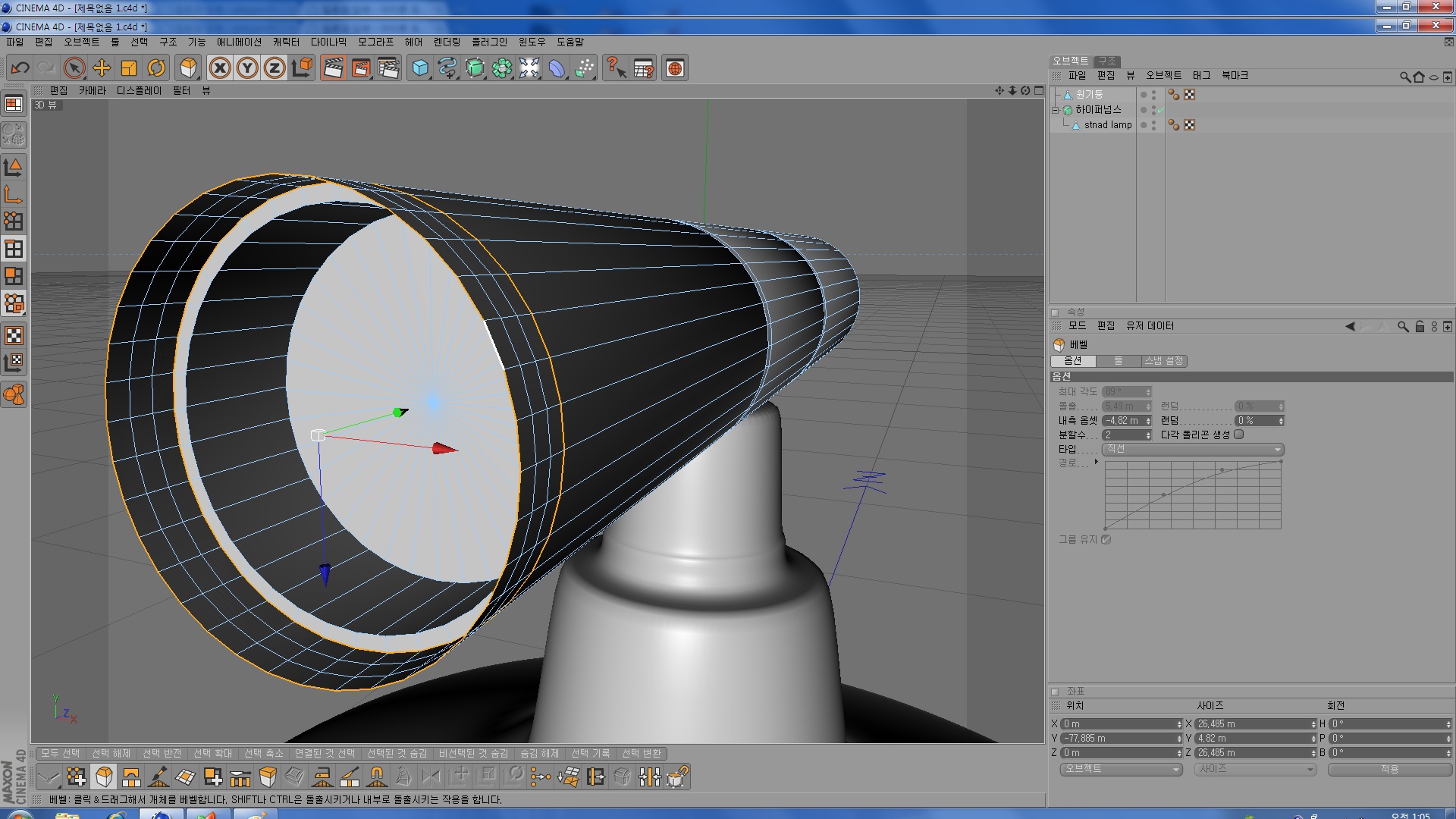
Task: Switch to point mode in left sidebar
Action: click(x=14, y=221)
